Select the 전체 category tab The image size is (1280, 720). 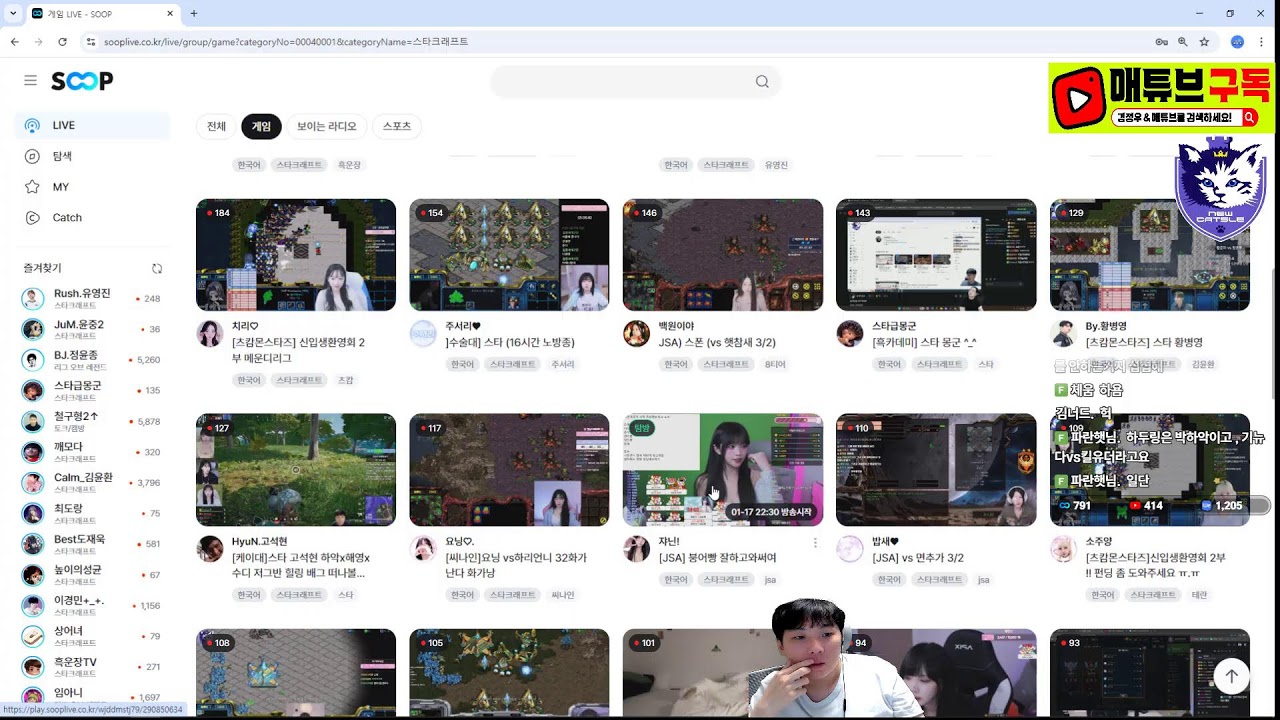216,127
